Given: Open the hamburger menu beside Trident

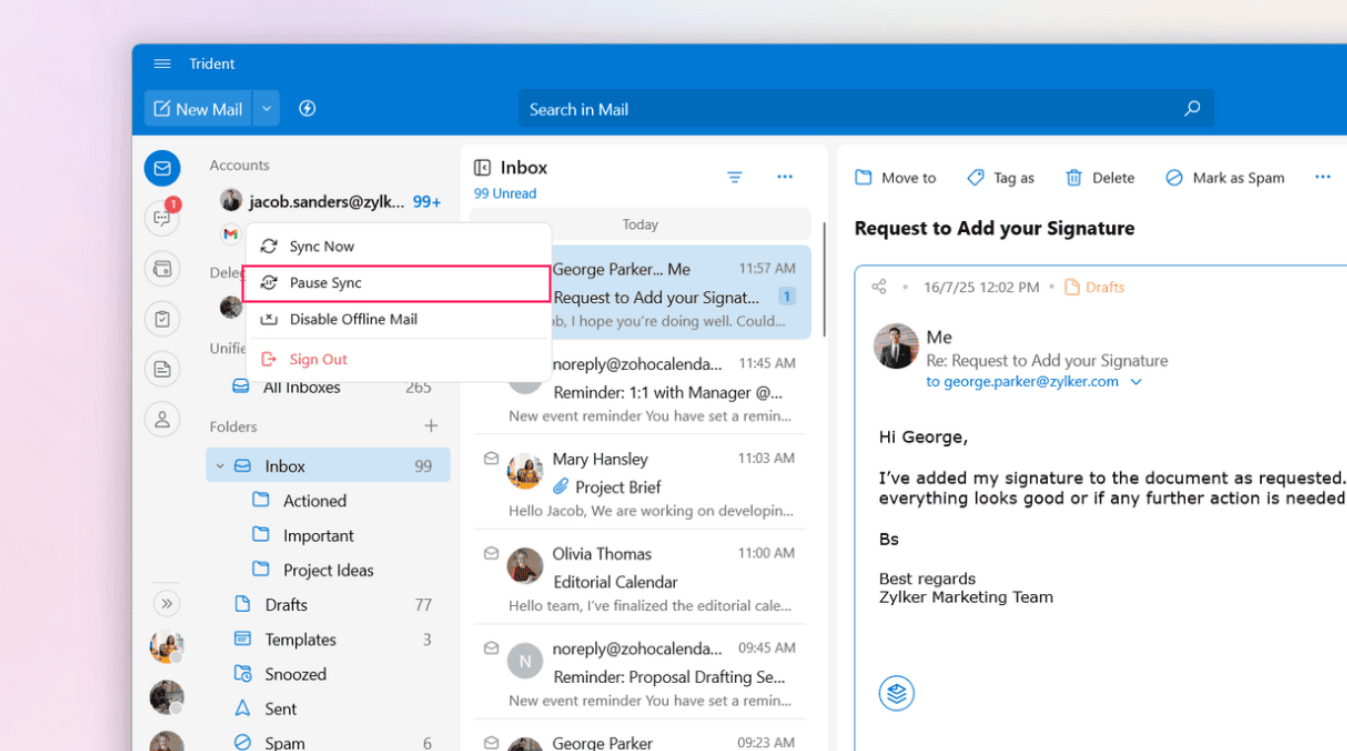Looking at the screenshot, I should click(162, 64).
